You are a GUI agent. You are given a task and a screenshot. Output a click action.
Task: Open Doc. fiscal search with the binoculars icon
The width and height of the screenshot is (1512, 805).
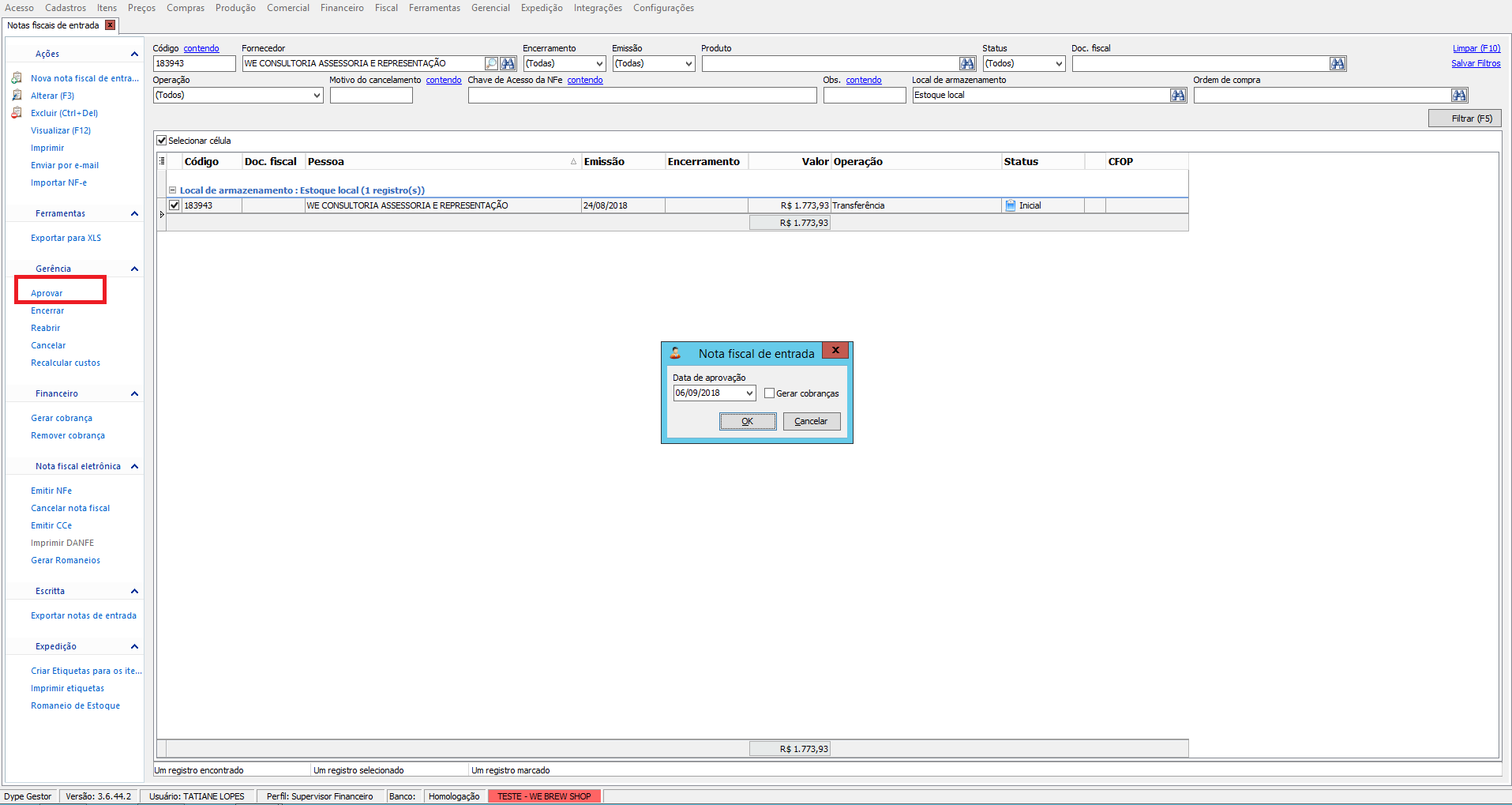(1338, 63)
